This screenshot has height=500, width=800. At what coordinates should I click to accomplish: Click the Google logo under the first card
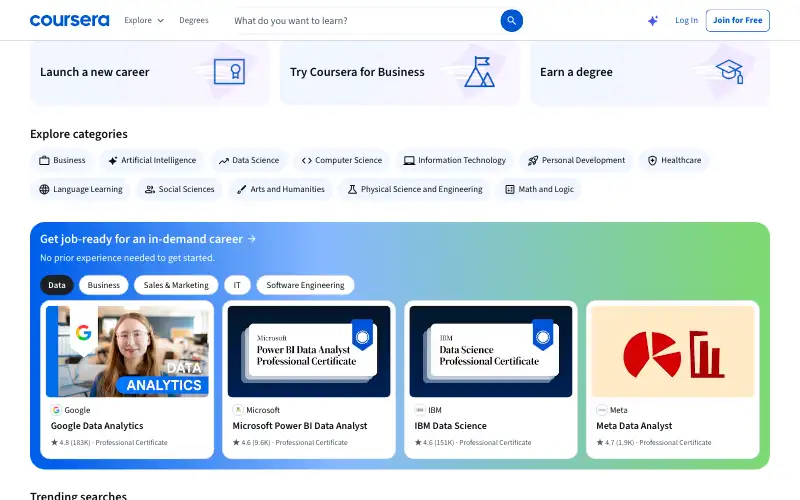56,410
